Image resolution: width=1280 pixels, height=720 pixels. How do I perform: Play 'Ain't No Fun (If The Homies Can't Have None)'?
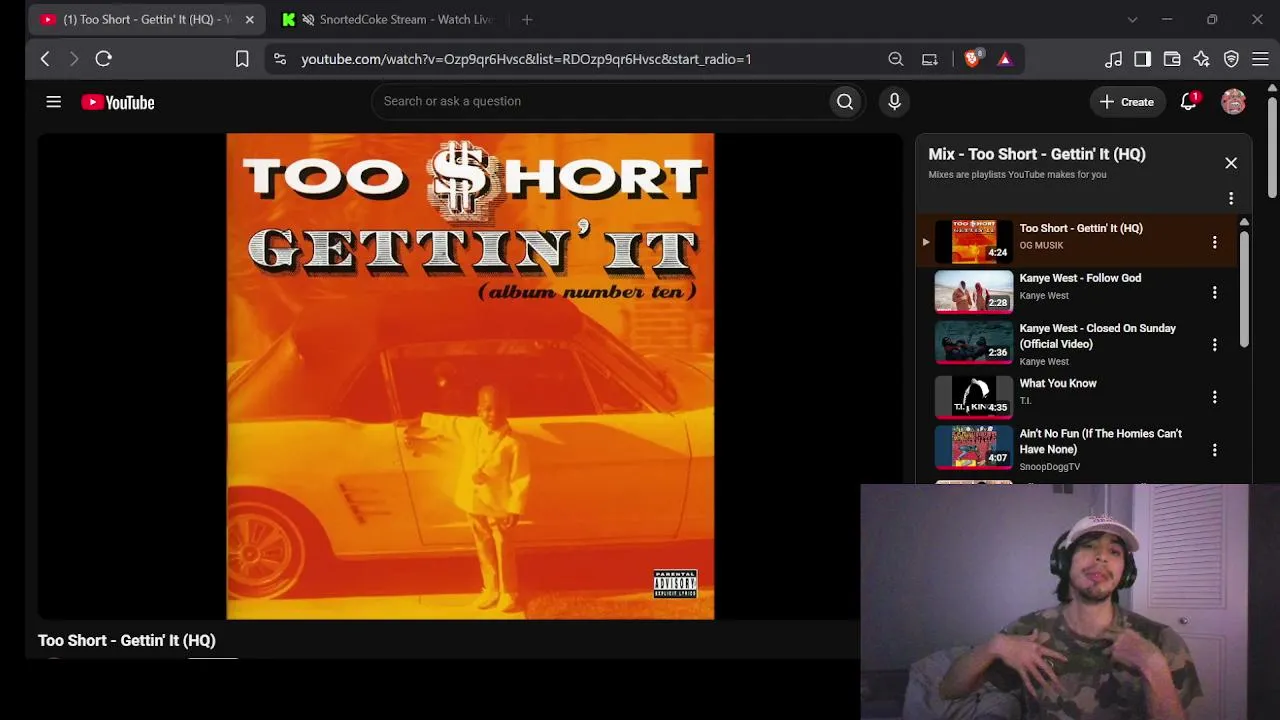tap(1100, 441)
